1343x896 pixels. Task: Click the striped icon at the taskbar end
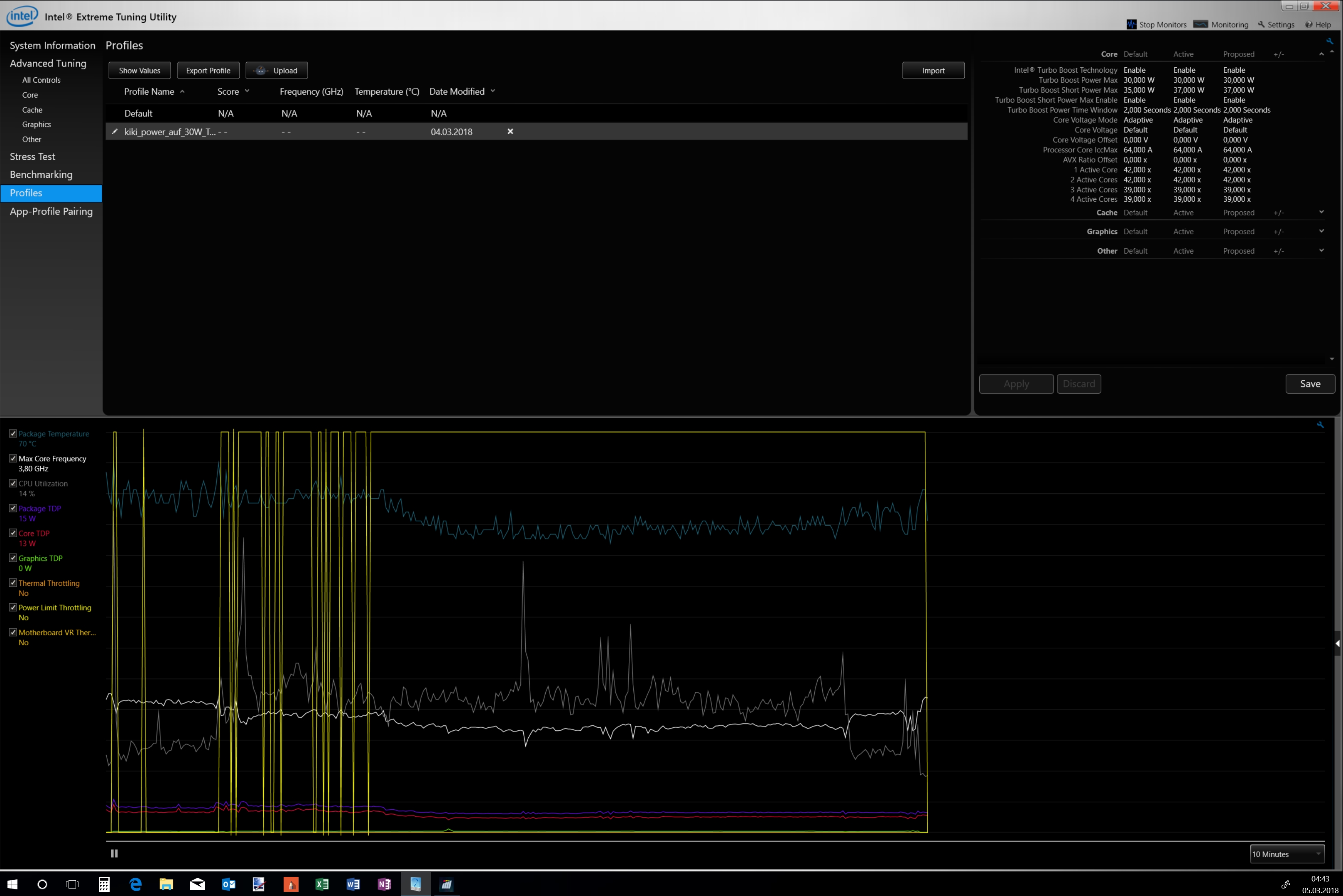(446, 884)
